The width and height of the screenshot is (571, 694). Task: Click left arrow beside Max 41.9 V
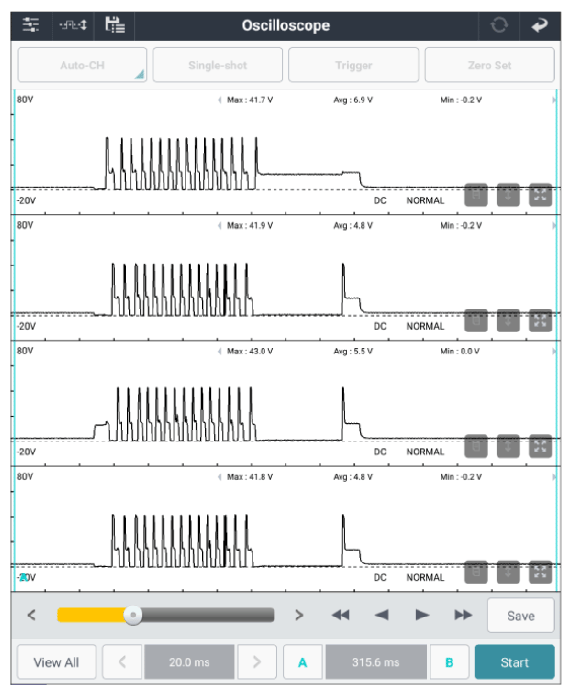(x=220, y=226)
